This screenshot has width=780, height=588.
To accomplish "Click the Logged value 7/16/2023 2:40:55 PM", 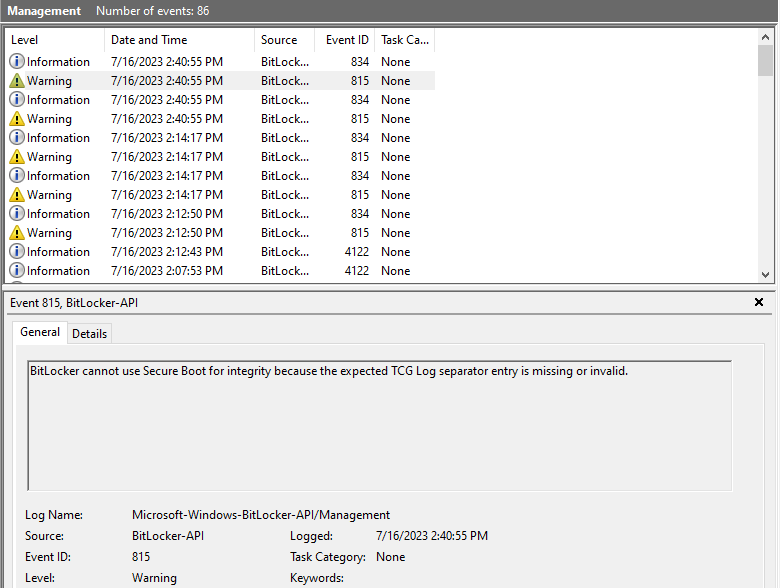I will point(432,536).
